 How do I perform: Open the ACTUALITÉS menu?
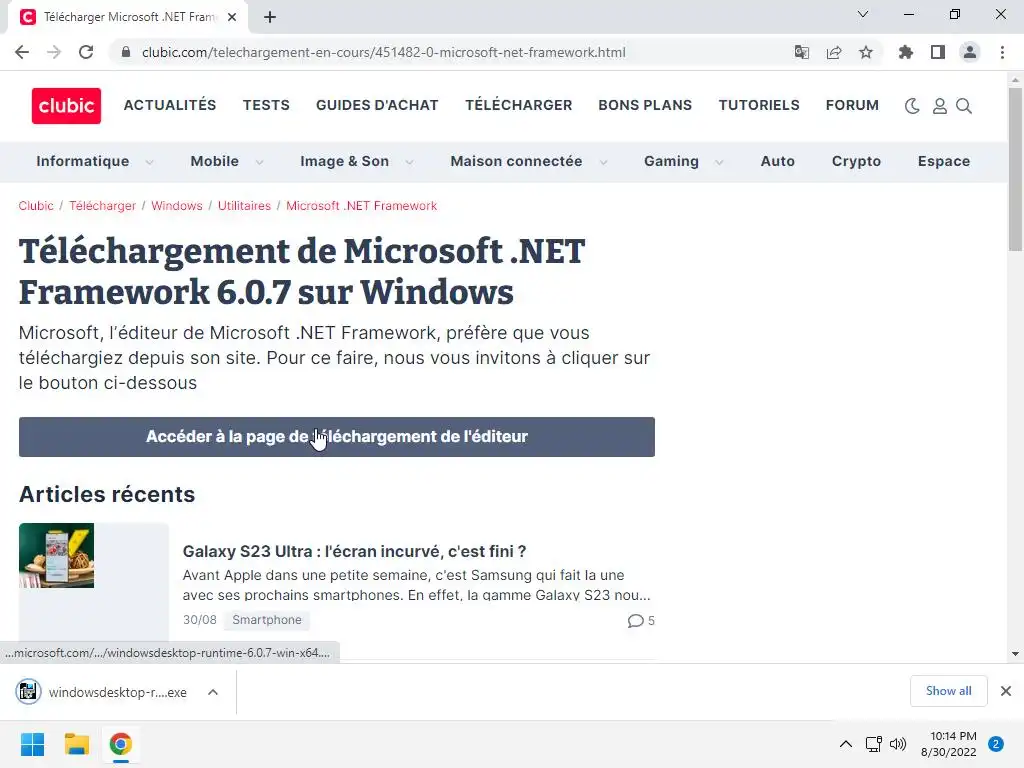click(x=170, y=105)
